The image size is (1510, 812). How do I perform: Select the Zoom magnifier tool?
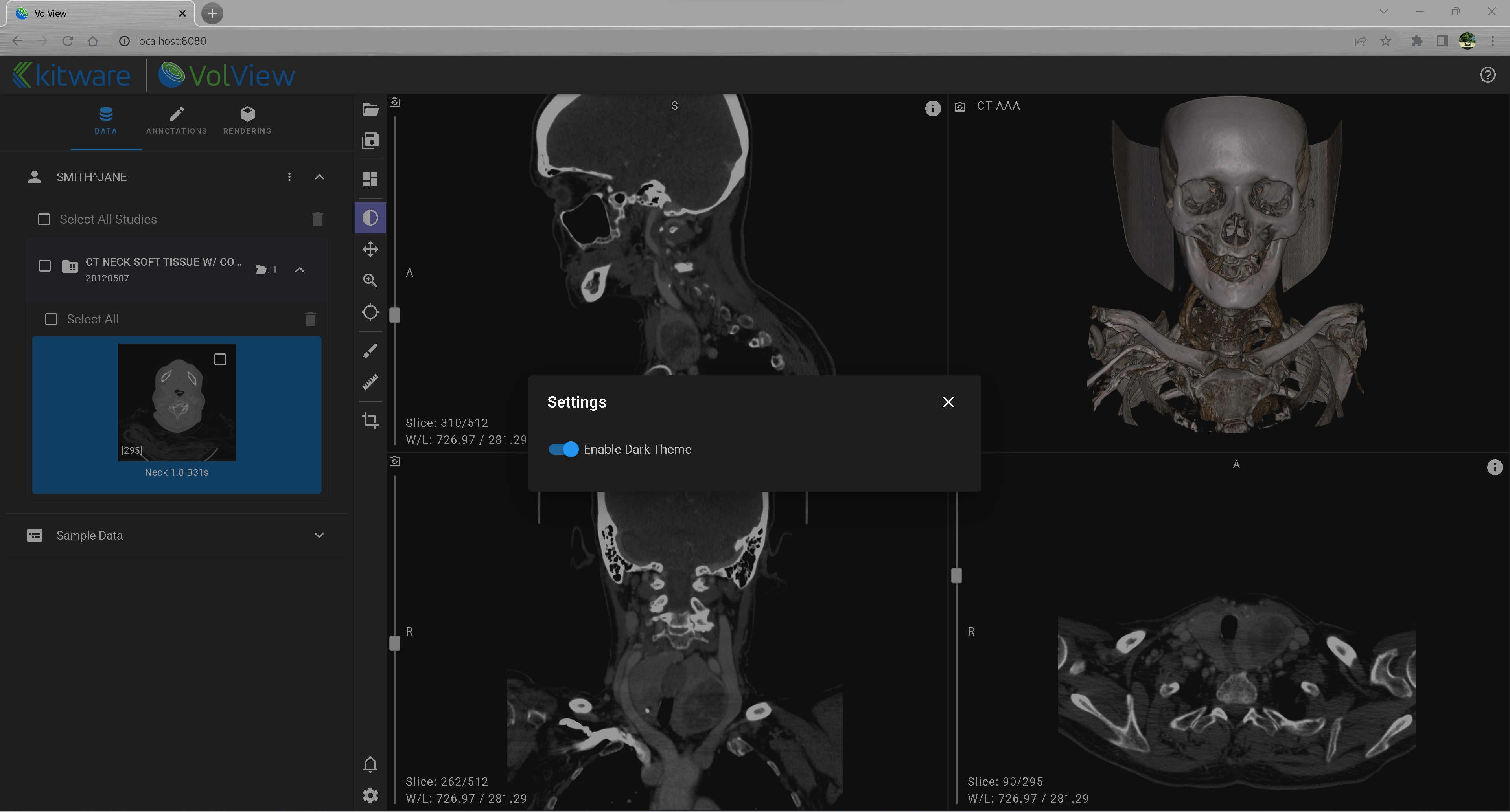point(370,281)
